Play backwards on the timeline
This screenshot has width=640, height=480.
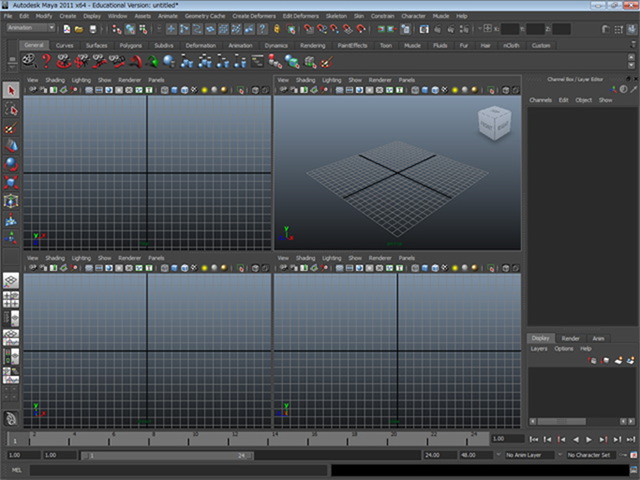tap(576, 439)
